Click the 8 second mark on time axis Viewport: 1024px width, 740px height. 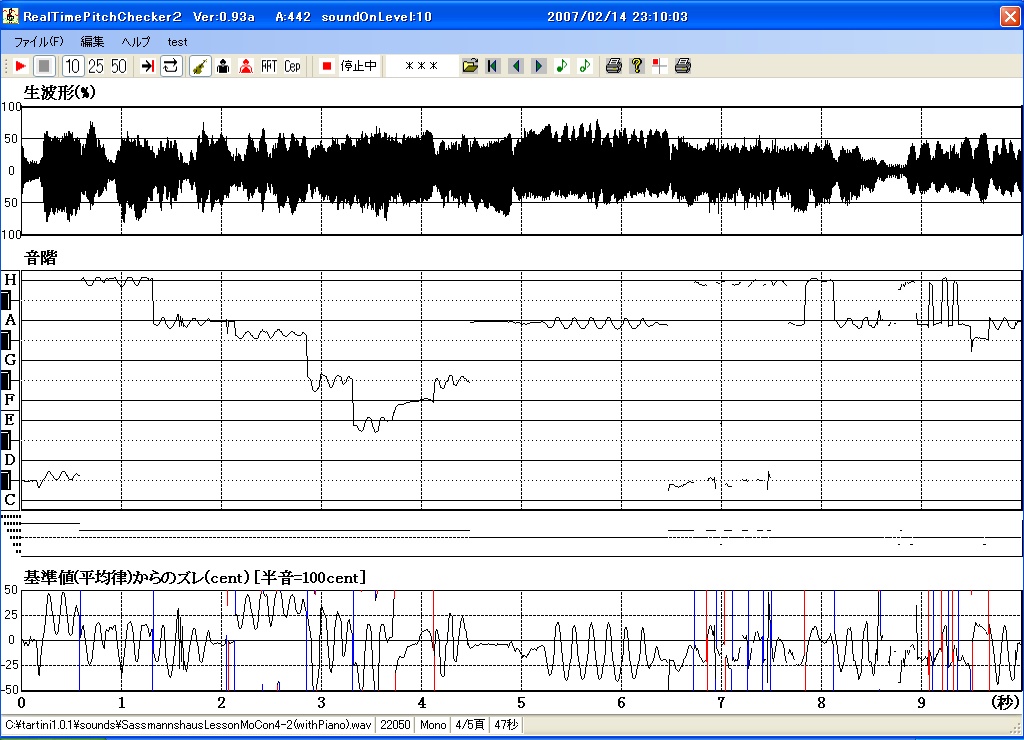[x=821, y=703]
